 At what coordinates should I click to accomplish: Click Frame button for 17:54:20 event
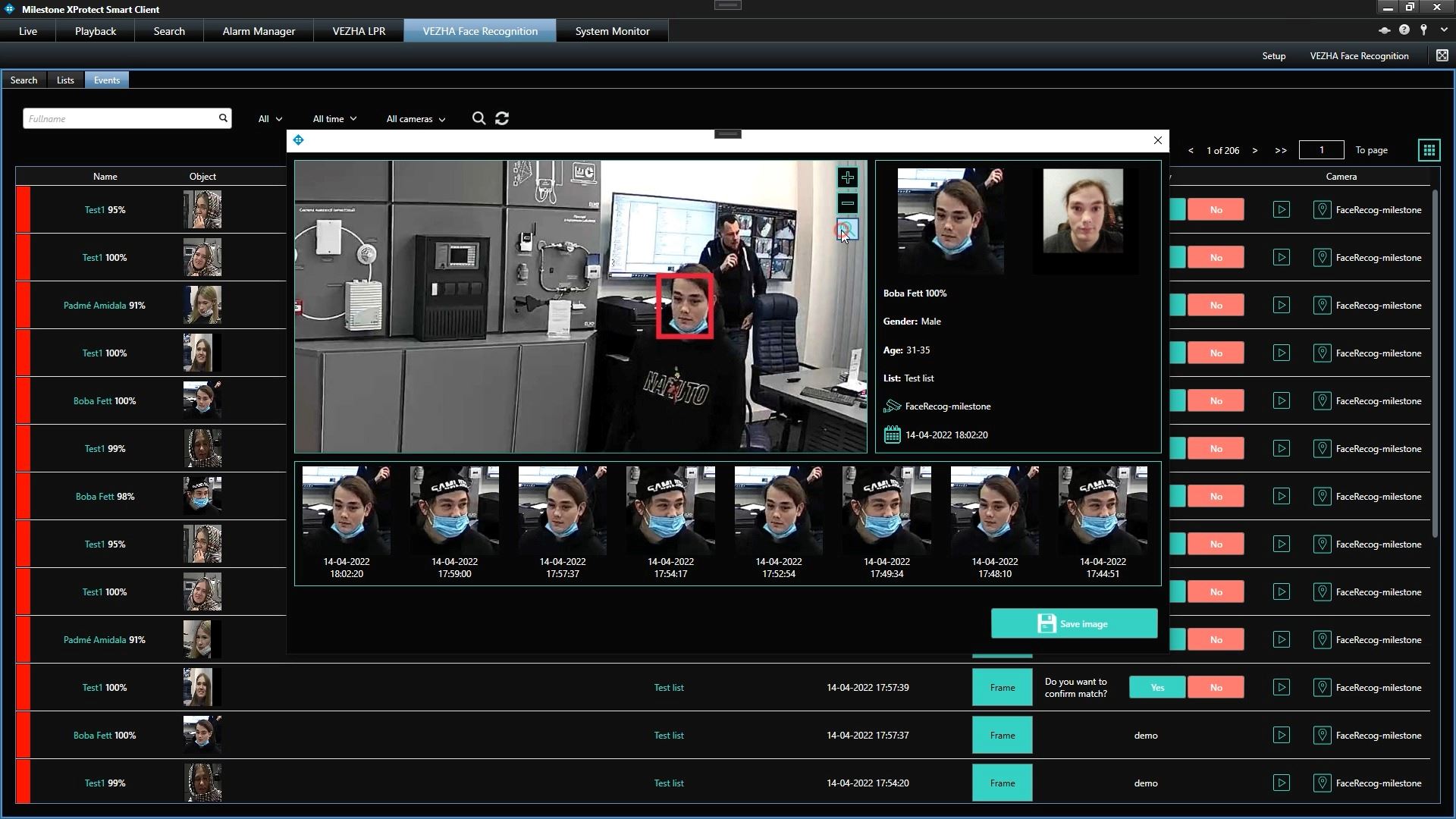tap(1002, 783)
